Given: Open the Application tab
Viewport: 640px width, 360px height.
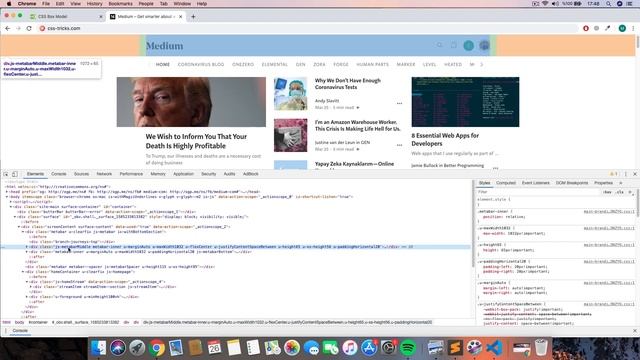Looking at the screenshot, I should tap(183, 174).
